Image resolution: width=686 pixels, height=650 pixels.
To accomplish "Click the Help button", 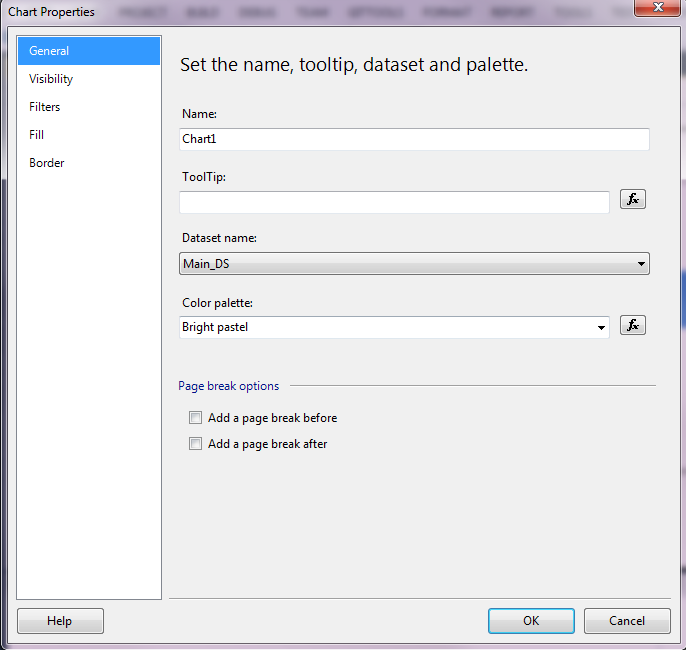I will point(60,621).
